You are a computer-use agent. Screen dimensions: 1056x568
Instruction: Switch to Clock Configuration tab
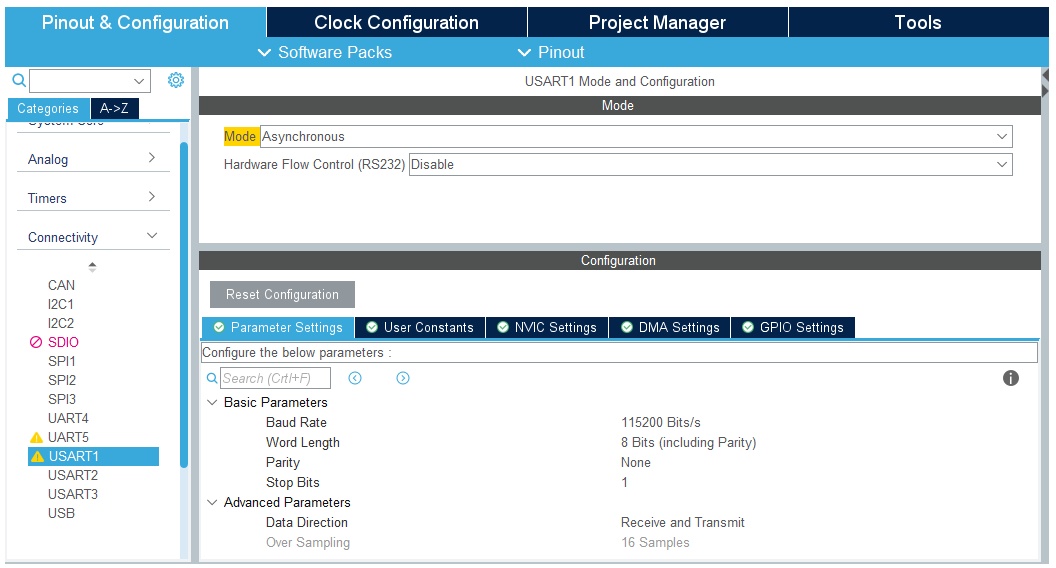pyautogui.click(x=396, y=22)
